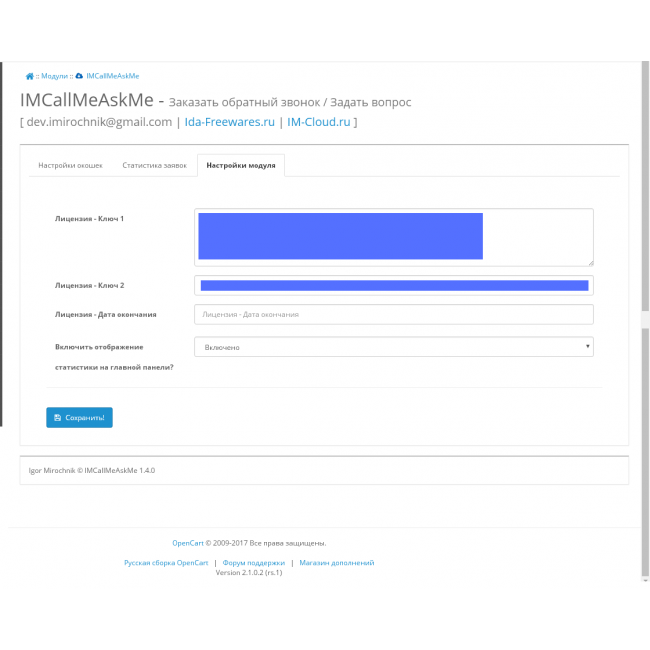
Task: Click the home icon in breadcrumb
Action: coord(30,76)
